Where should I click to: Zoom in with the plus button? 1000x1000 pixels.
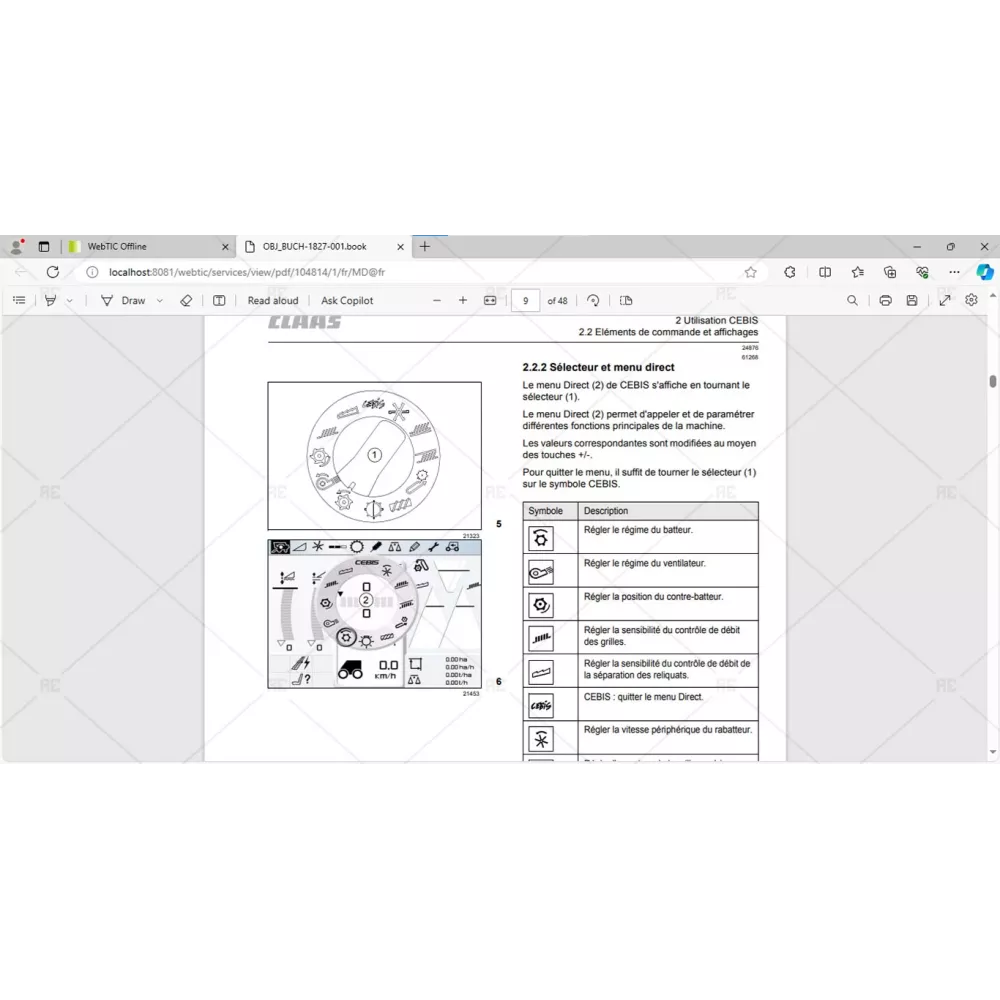tap(463, 300)
